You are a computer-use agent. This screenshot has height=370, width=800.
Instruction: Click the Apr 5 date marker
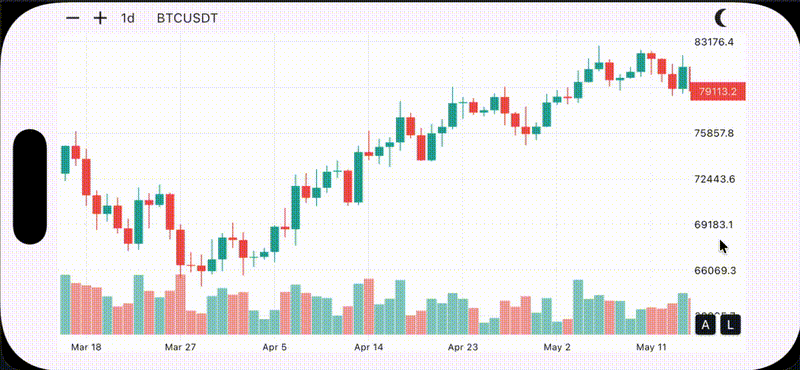click(274, 348)
